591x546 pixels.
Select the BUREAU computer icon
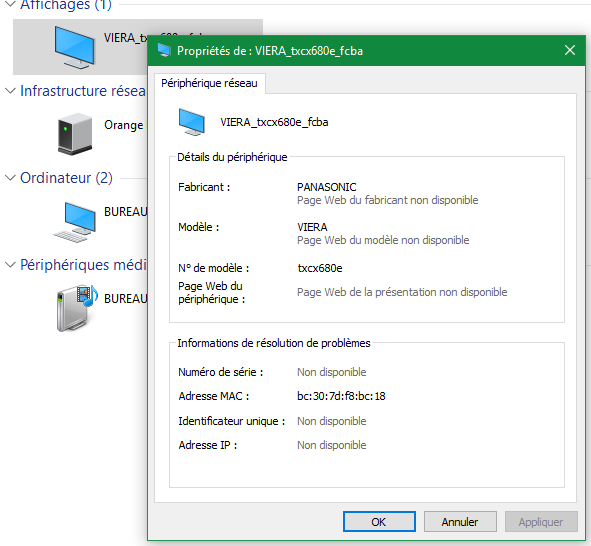[x=75, y=222]
